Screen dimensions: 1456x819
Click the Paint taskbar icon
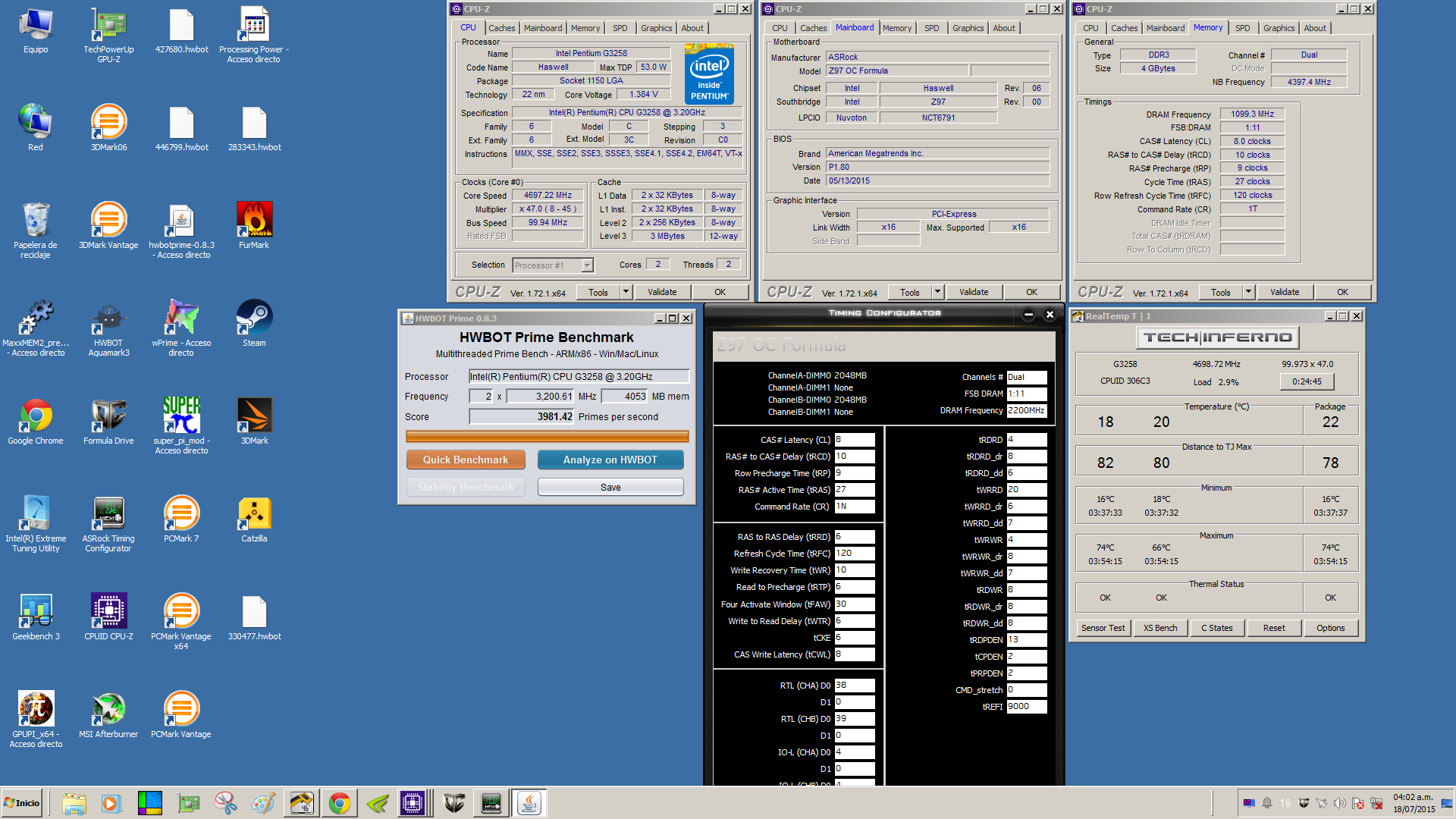(x=263, y=803)
